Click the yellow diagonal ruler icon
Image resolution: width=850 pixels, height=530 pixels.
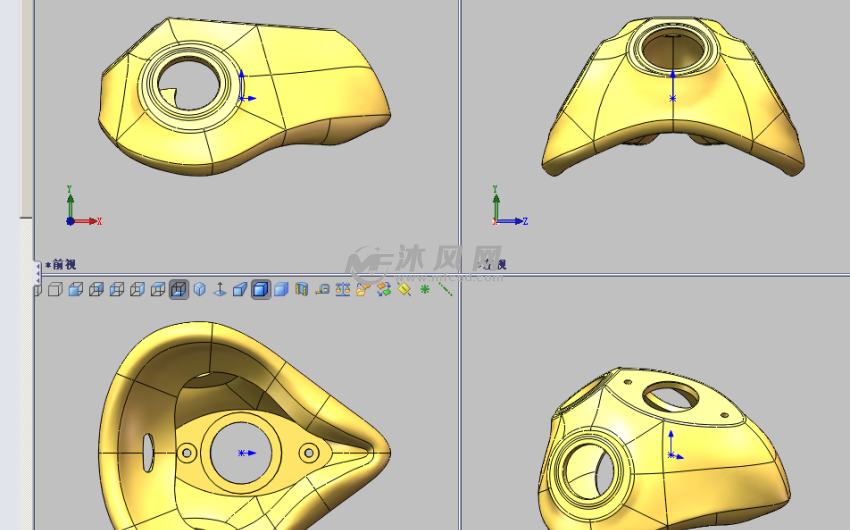(x=404, y=290)
